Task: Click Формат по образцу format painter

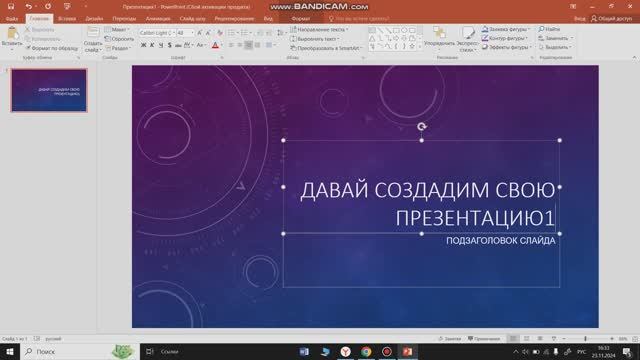Action: click(51, 48)
